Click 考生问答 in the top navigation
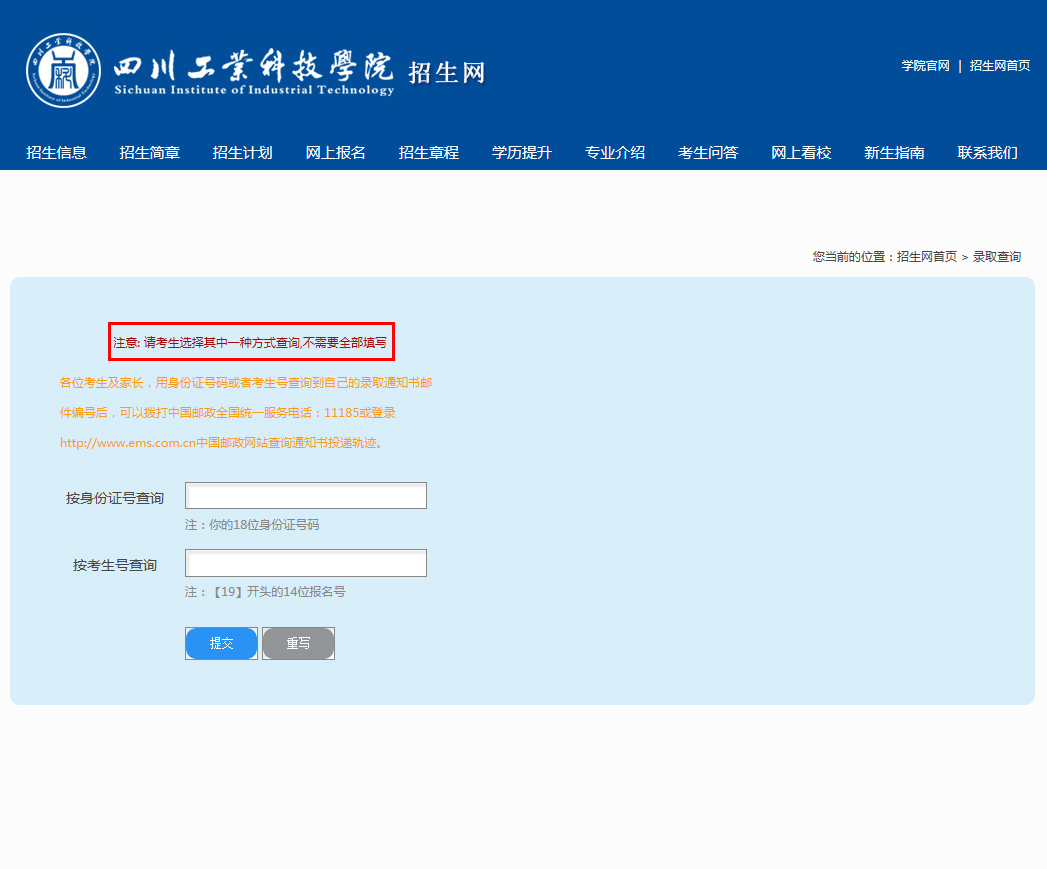This screenshot has width=1047, height=869. [707, 153]
